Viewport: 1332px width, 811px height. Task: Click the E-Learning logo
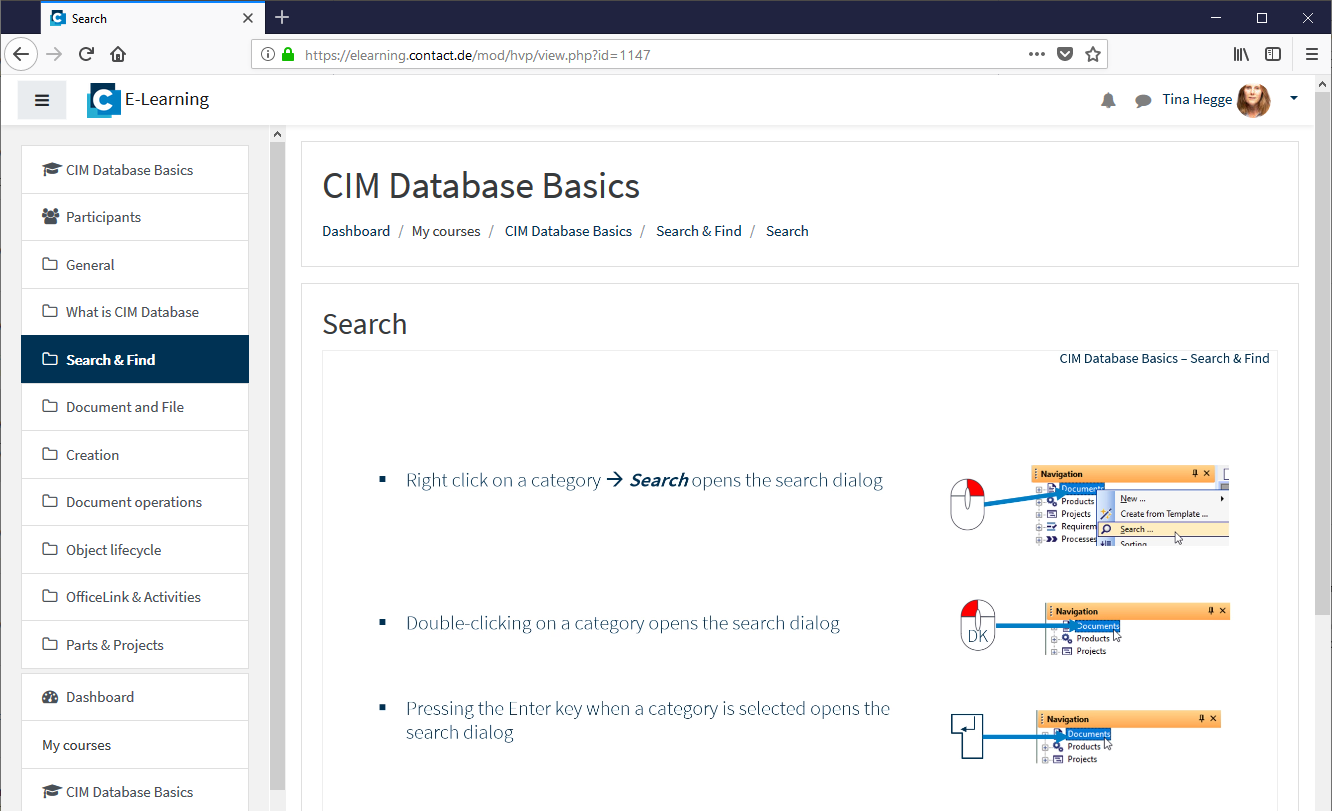click(148, 100)
